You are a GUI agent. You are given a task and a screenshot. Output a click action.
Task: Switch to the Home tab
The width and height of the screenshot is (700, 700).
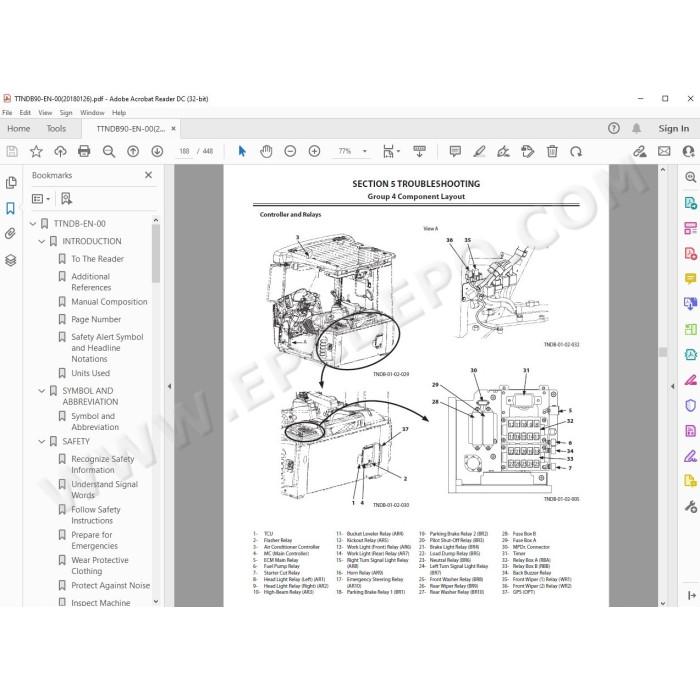pyautogui.click(x=19, y=129)
